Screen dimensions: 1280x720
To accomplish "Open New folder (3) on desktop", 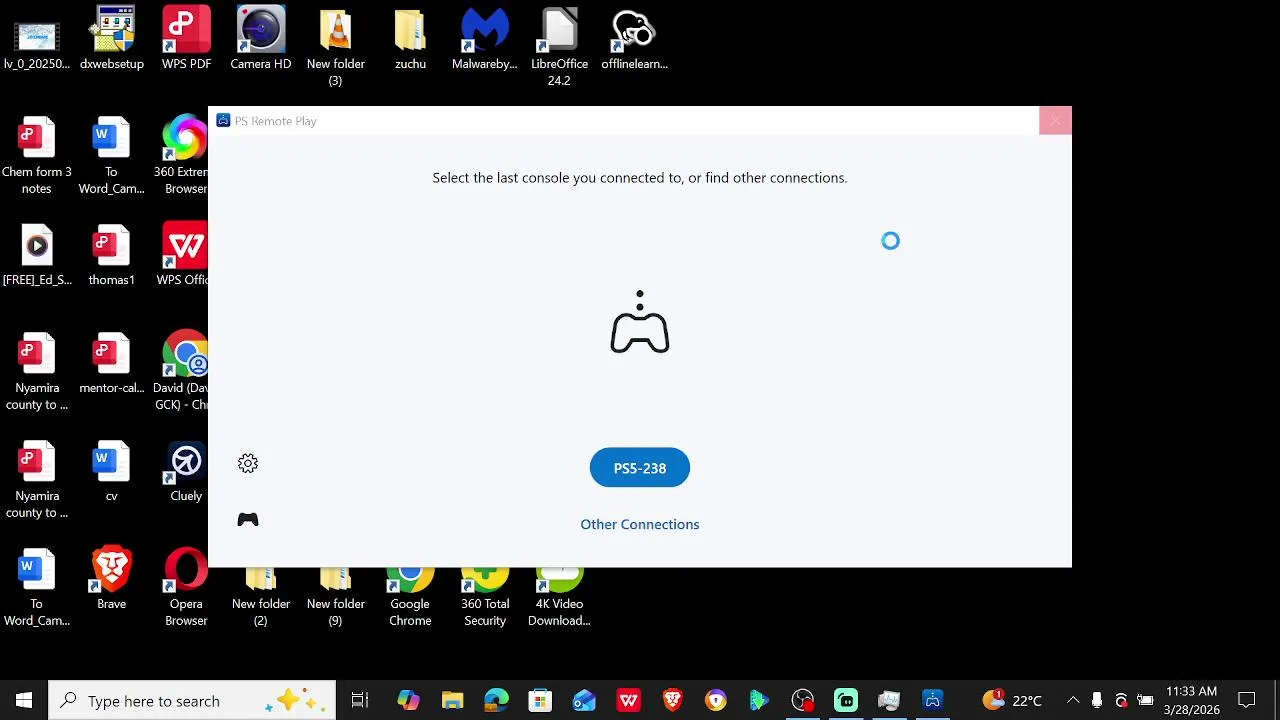I will point(336,46).
